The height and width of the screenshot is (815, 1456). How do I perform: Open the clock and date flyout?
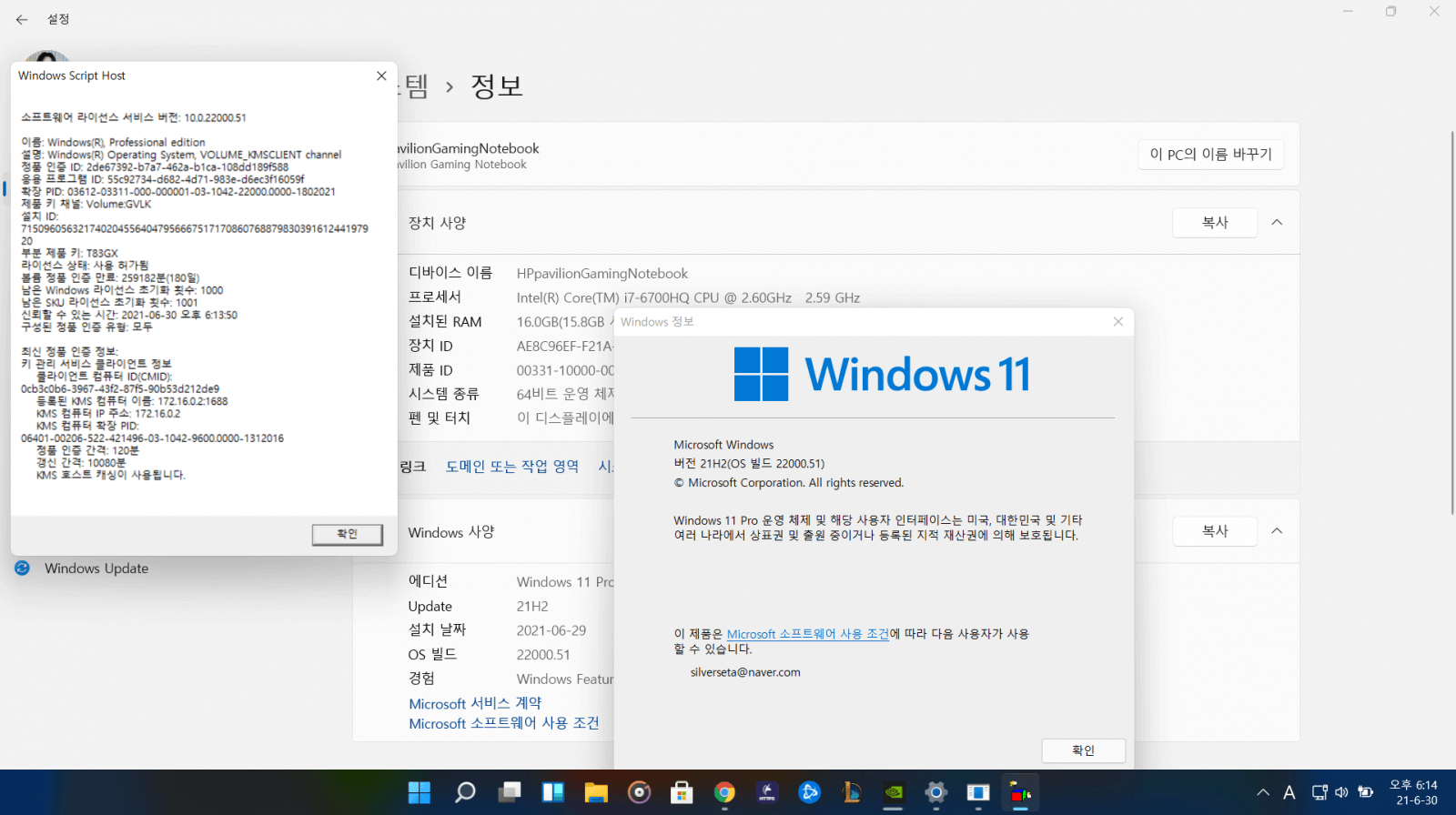pyautogui.click(x=1415, y=792)
